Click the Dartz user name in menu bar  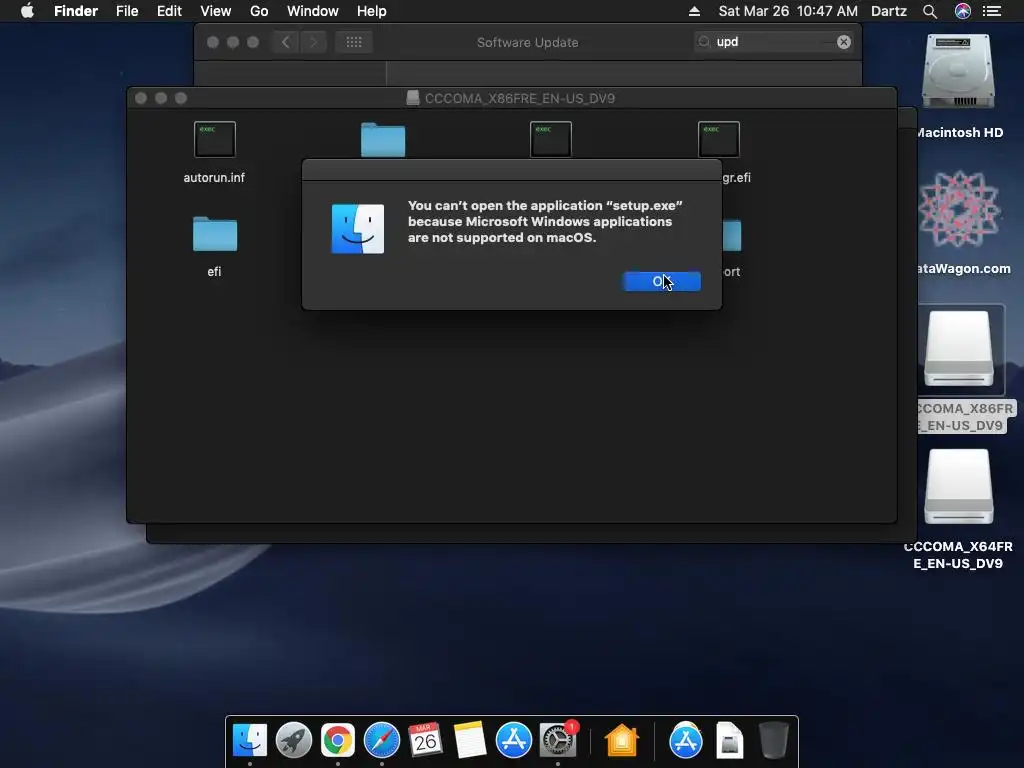click(x=889, y=11)
